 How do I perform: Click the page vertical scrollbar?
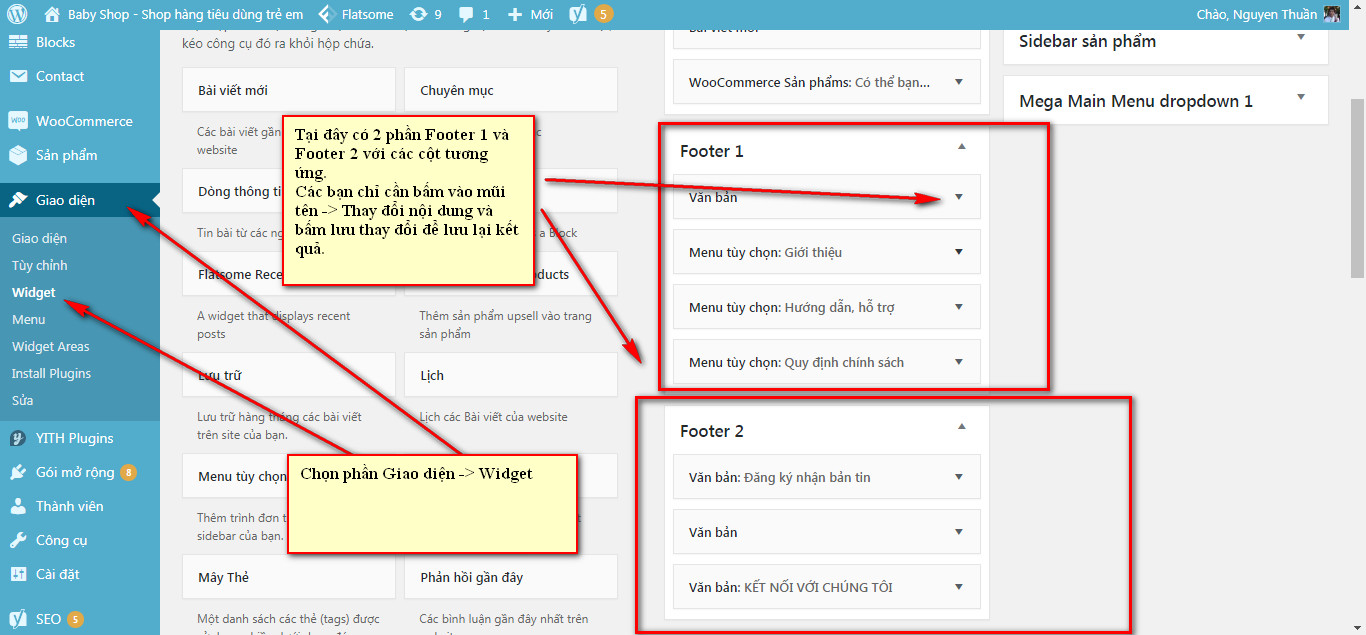tap(1357, 190)
